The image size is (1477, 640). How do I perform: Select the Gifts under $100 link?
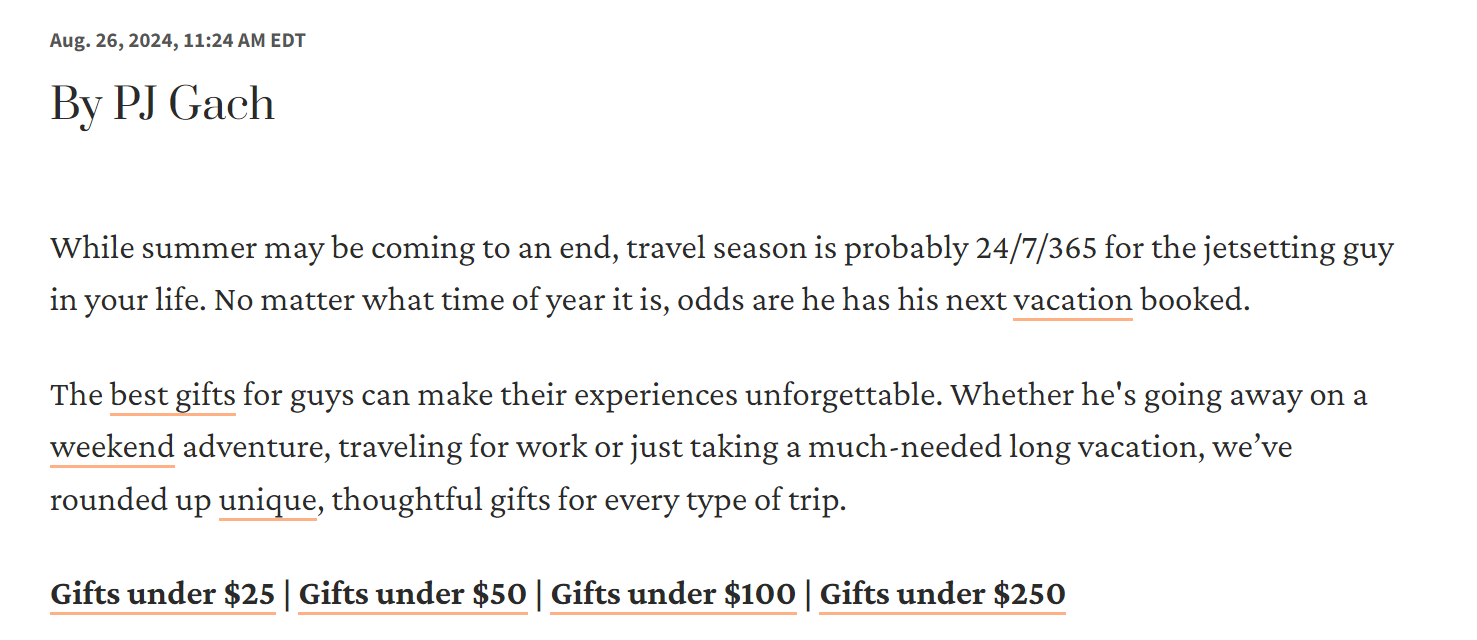[x=673, y=594]
